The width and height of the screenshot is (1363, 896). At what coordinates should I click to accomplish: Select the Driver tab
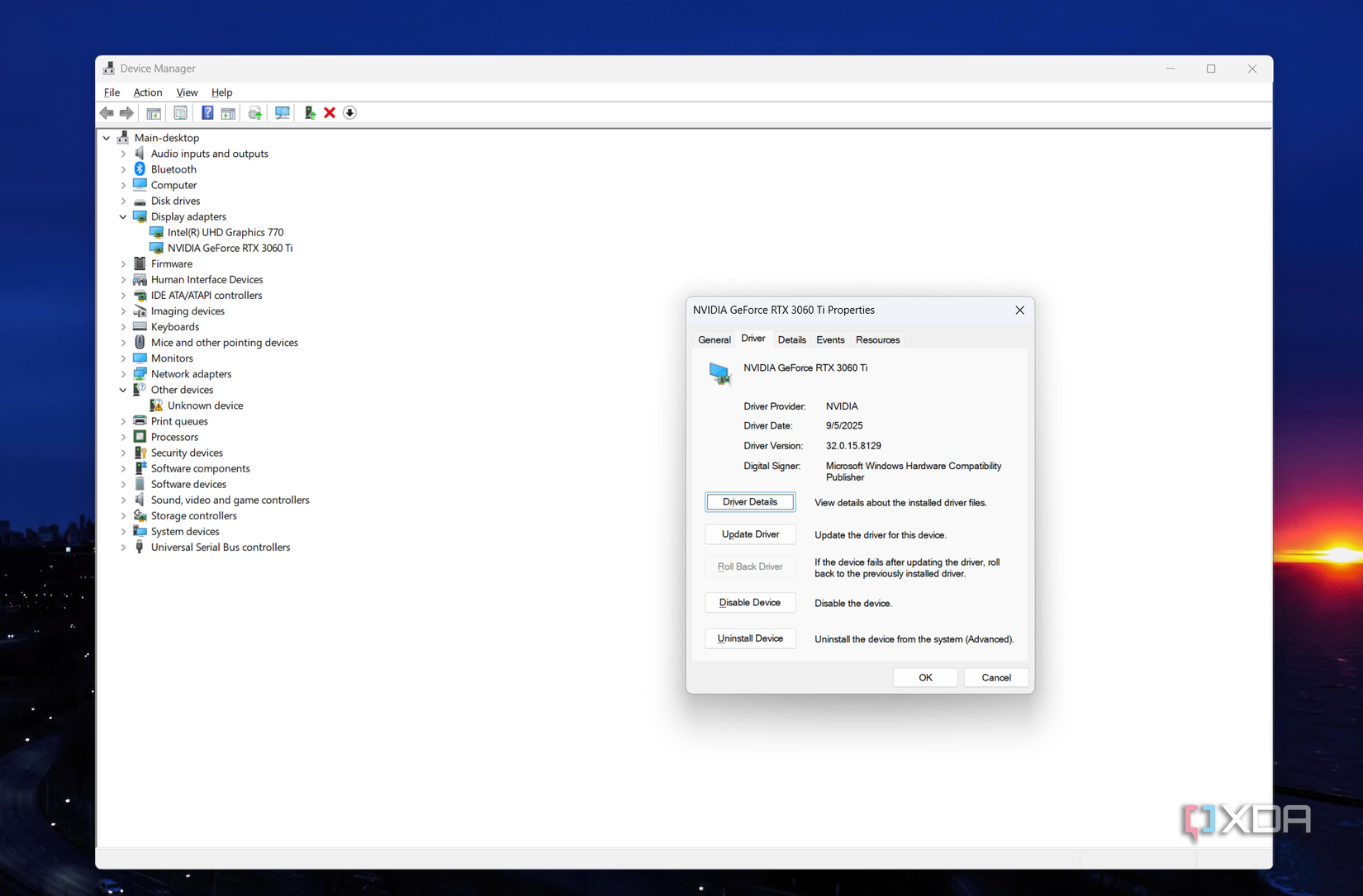tap(753, 339)
